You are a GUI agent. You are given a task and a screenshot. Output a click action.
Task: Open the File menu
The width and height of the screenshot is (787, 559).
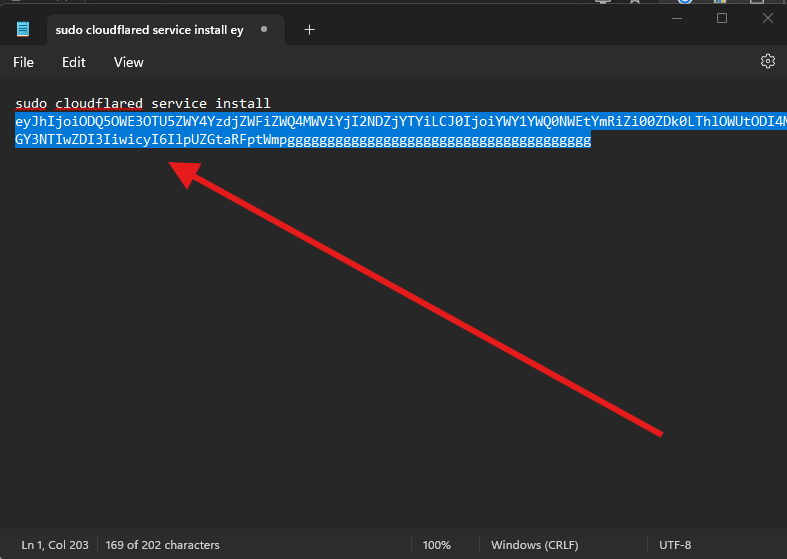23,62
